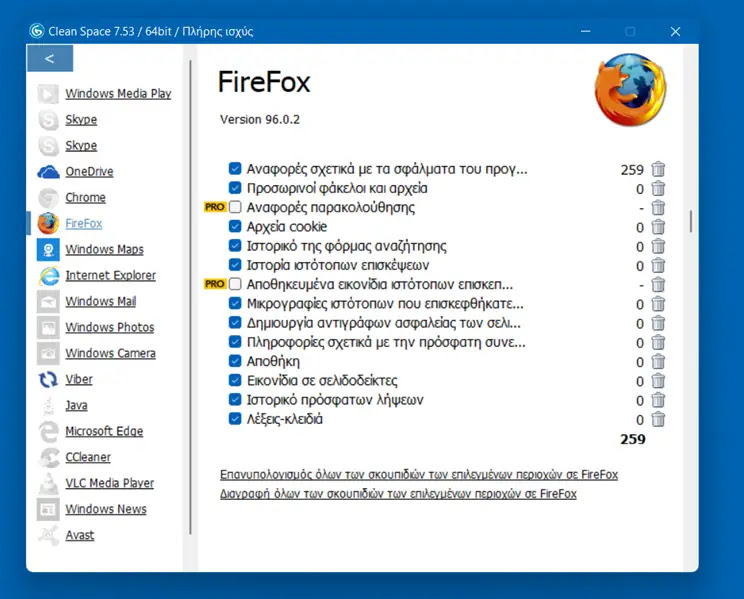Click the Windows Photos icon
The image size is (744, 599).
(48, 328)
